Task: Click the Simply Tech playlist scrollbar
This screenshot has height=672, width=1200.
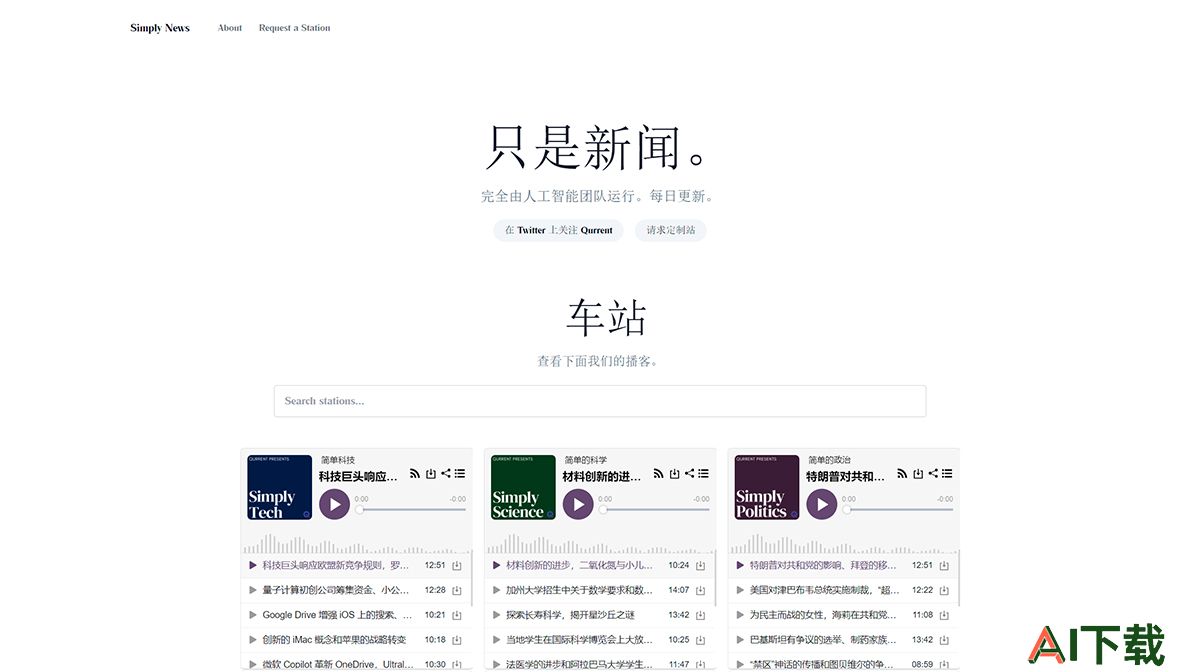Action: (471, 580)
